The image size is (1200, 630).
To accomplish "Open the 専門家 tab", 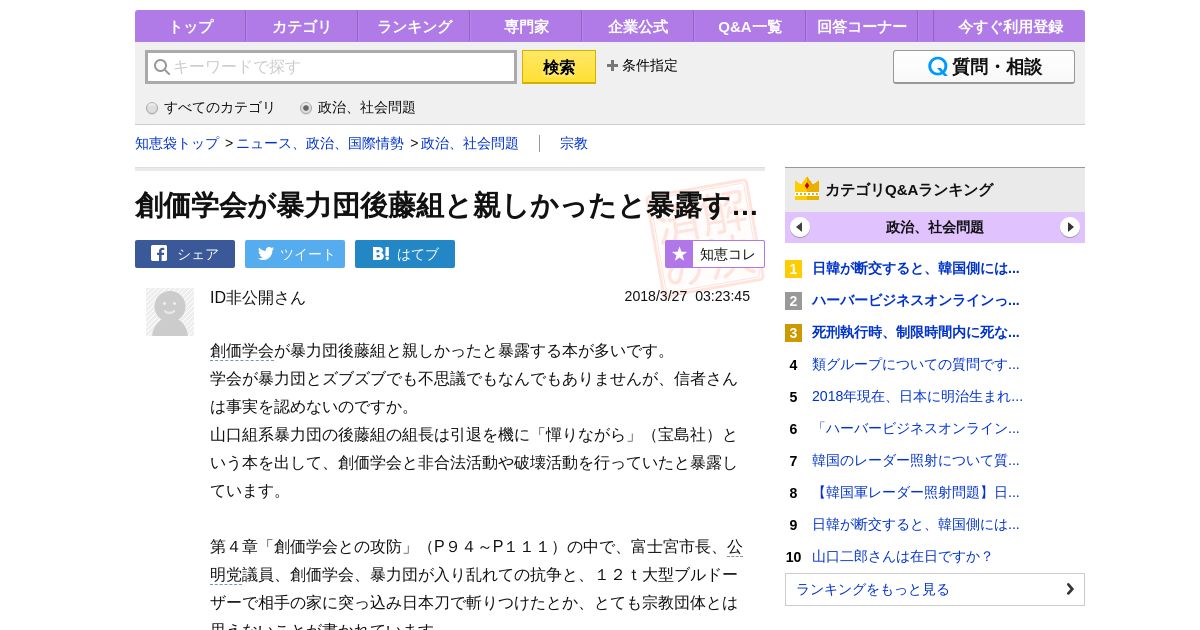I will pyautogui.click(x=525, y=26).
